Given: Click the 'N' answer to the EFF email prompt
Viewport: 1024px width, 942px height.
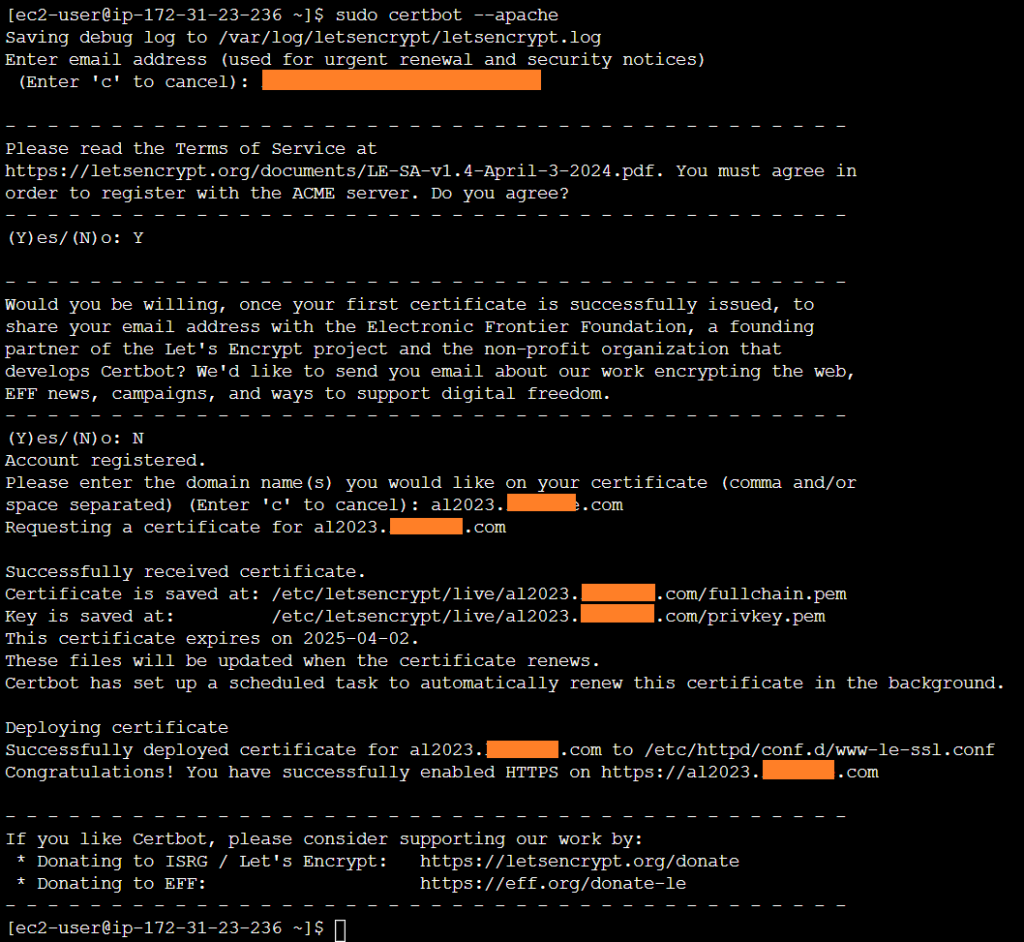Looking at the screenshot, I should [x=138, y=438].
